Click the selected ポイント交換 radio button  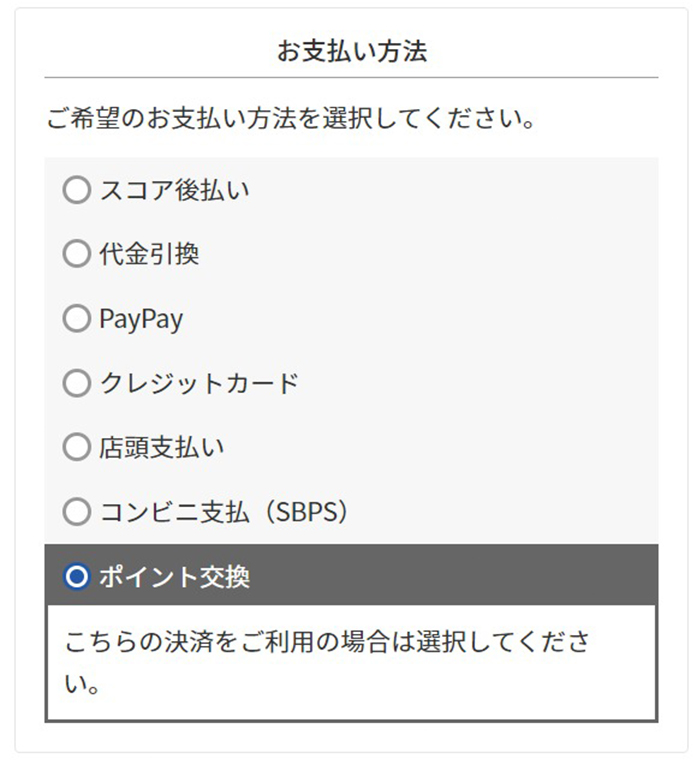76,577
